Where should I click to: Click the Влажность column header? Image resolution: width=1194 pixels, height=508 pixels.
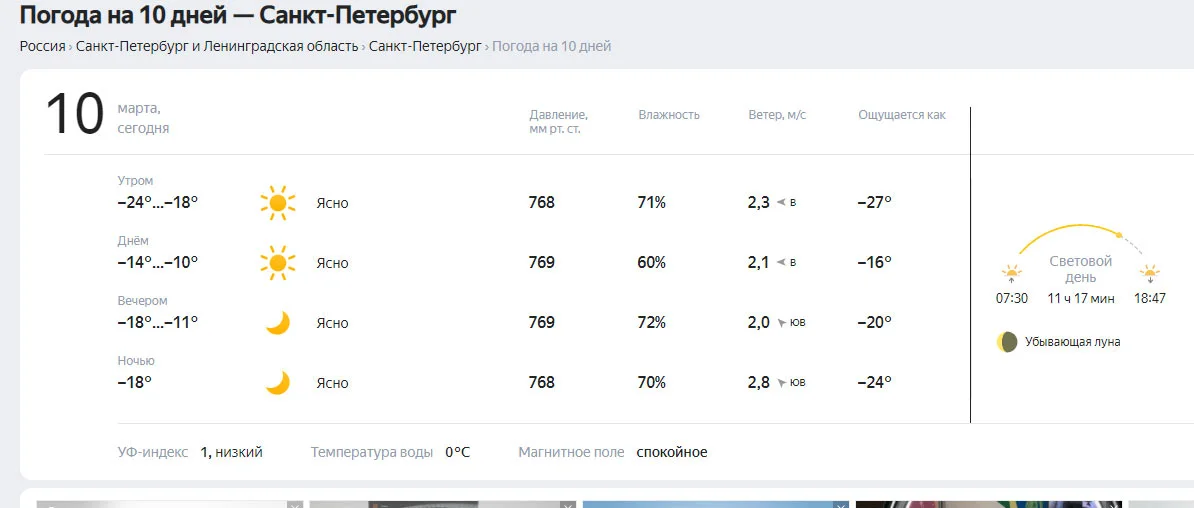tap(669, 115)
